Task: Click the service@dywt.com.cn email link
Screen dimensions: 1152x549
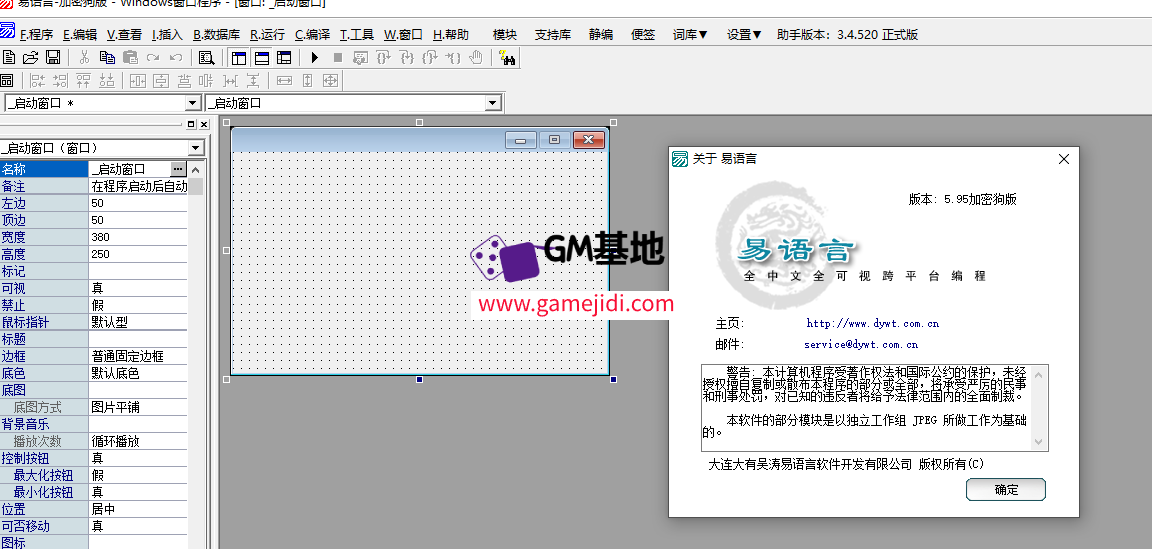Action: coord(861,344)
